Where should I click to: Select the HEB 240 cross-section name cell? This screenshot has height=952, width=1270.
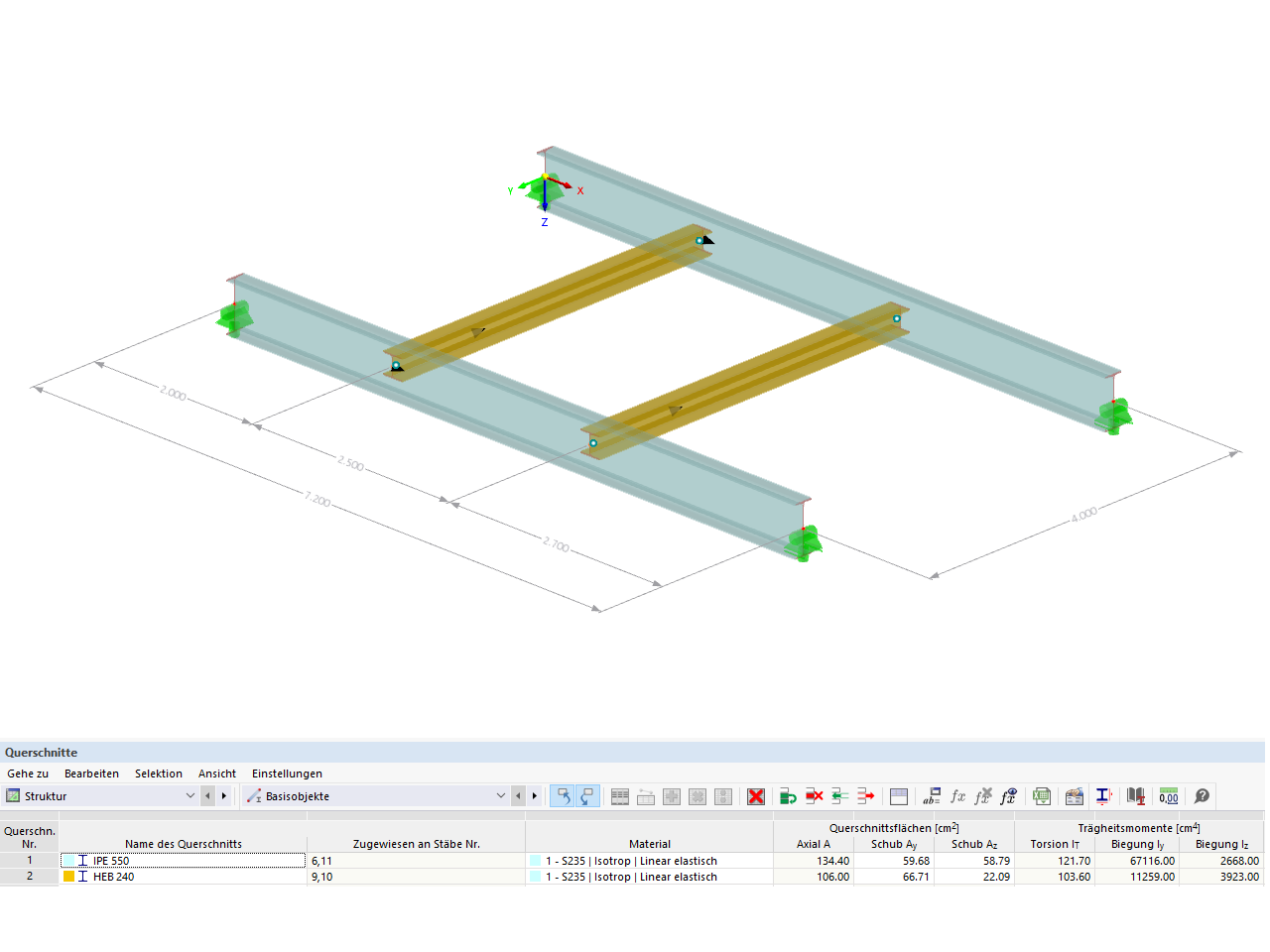tap(184, 877)
